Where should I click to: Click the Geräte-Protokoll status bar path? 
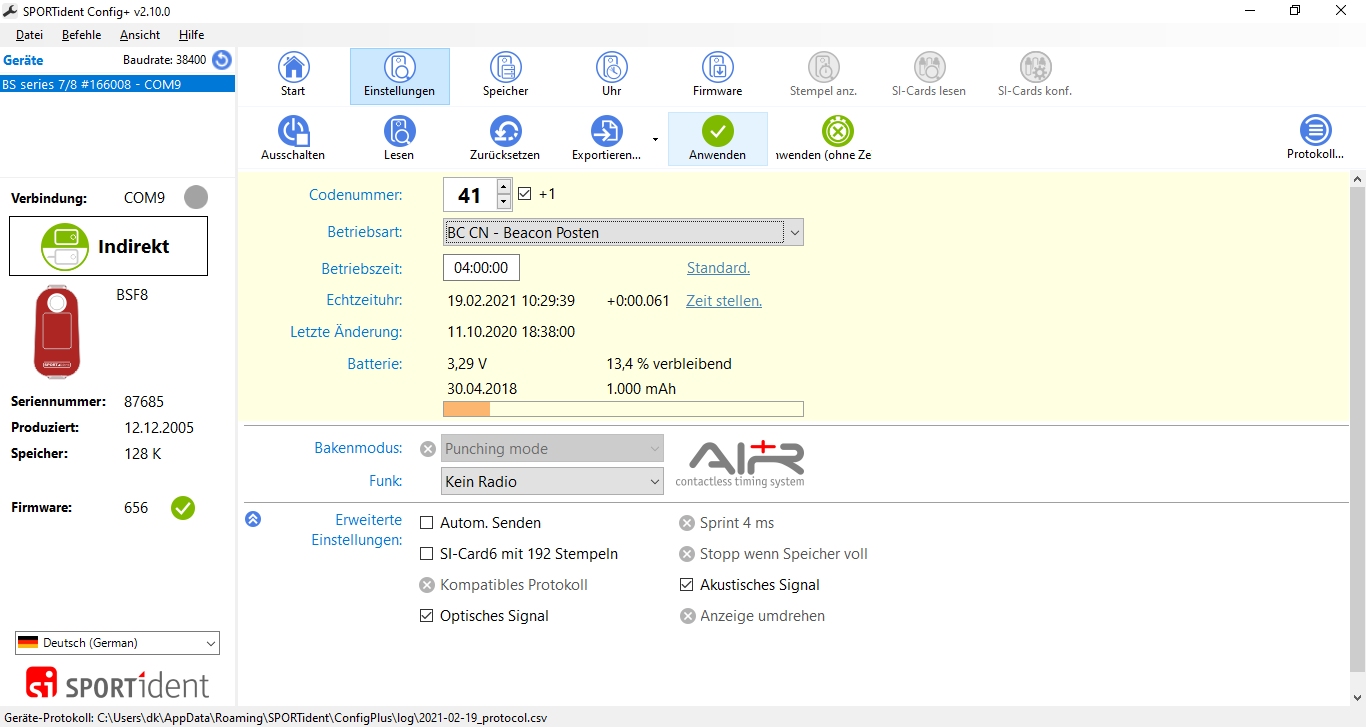pos(274,718)
